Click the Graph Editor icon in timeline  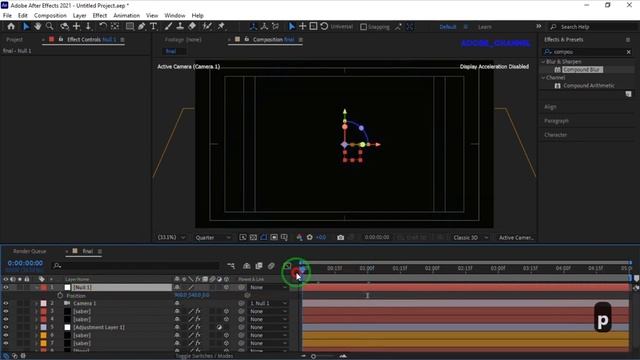pyautogui.click(x=287, y=266)
